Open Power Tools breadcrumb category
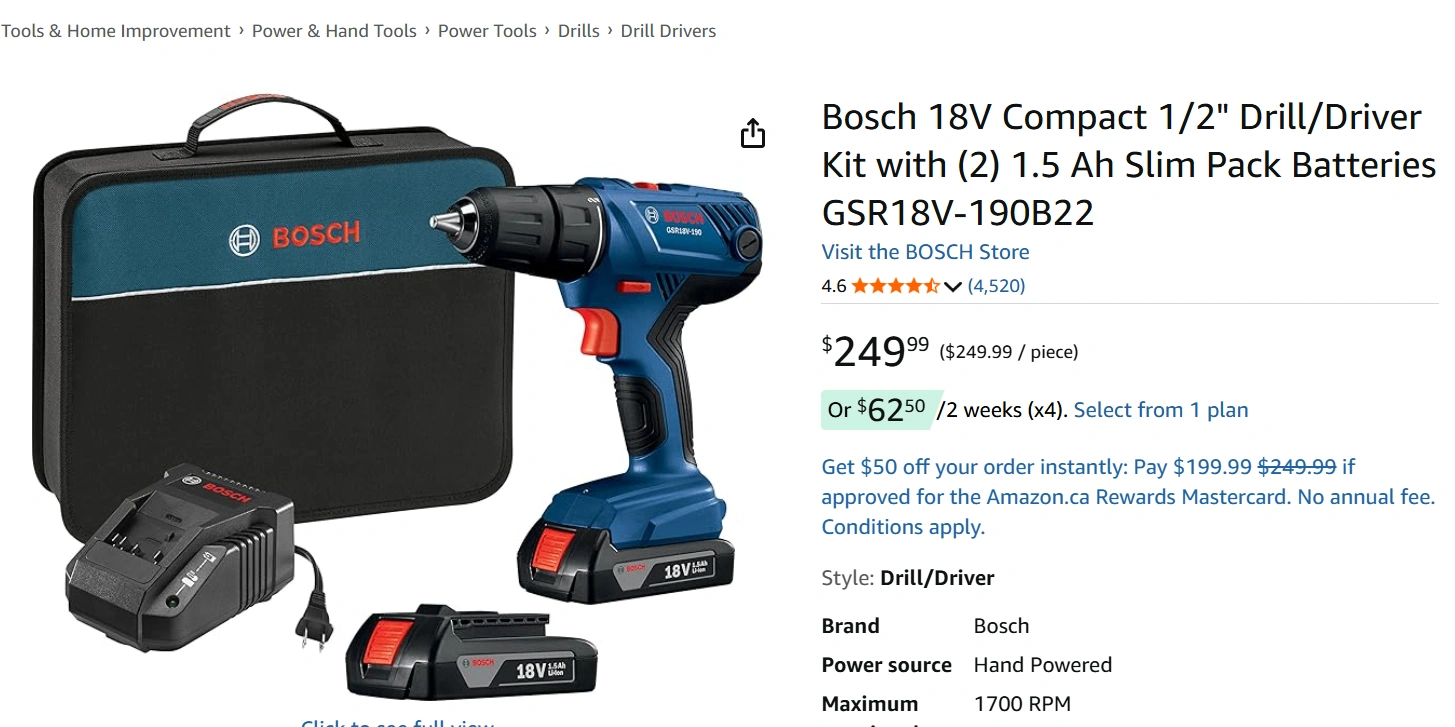Image resolution: width=1455 pixels, height=727 pixels. (487, 31)
